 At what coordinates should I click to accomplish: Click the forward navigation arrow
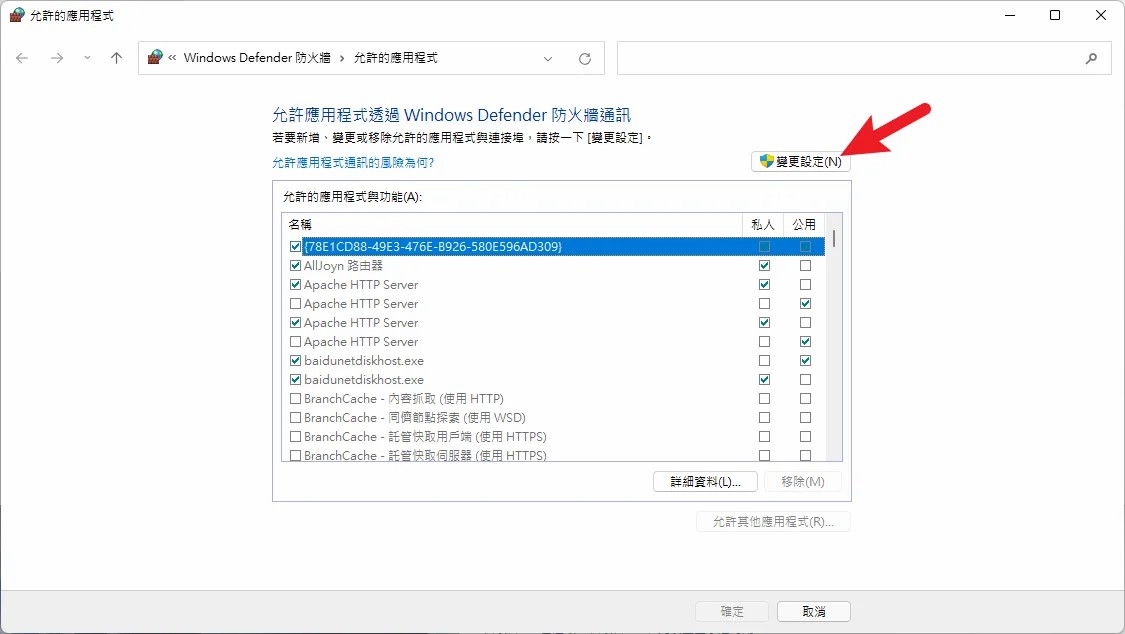[57, 58]
